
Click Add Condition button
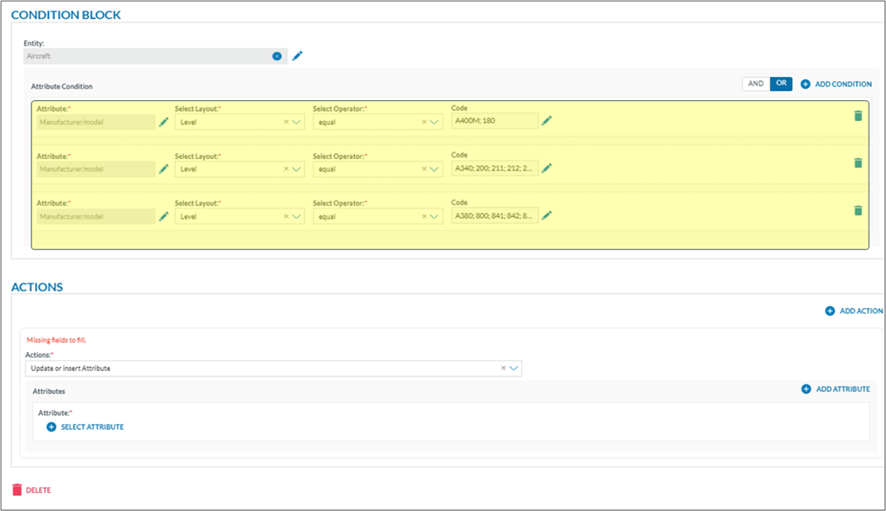836,84
